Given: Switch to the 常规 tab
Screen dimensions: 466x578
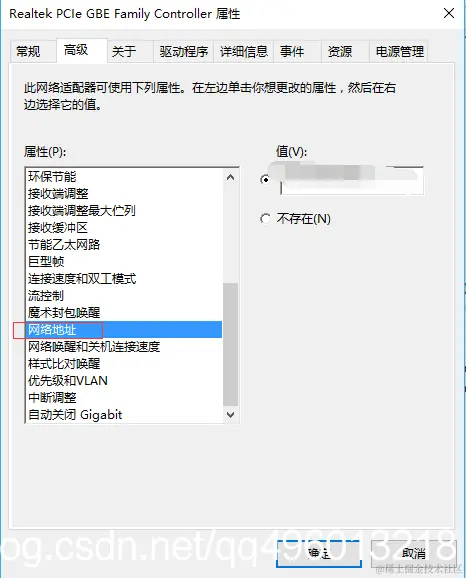Looking at the screenshot, I should click(28, 51).
